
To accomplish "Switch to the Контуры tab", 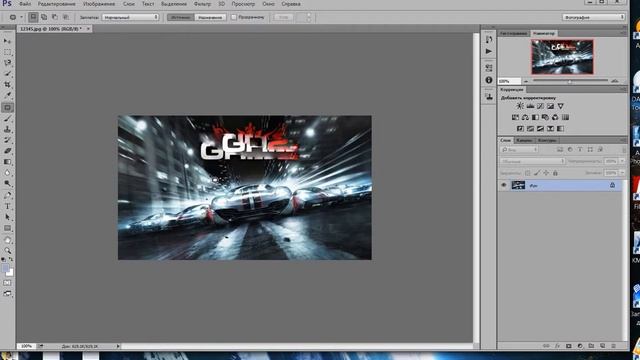I will click(547, 140).
